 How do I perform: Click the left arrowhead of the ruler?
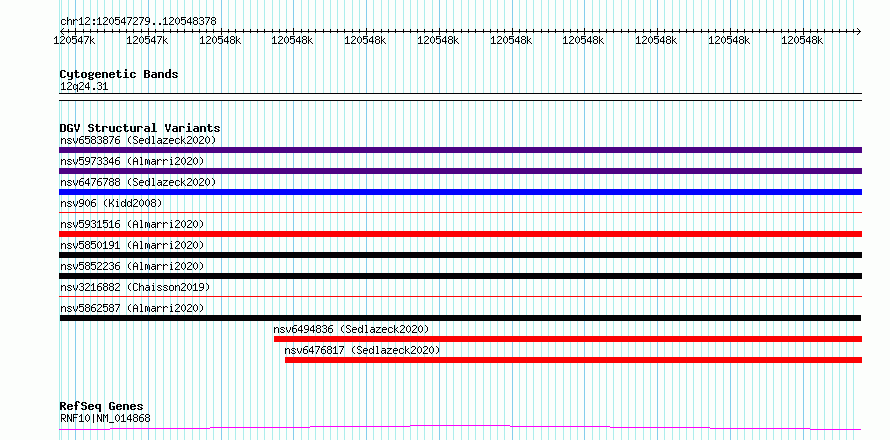tap(62, 31)
